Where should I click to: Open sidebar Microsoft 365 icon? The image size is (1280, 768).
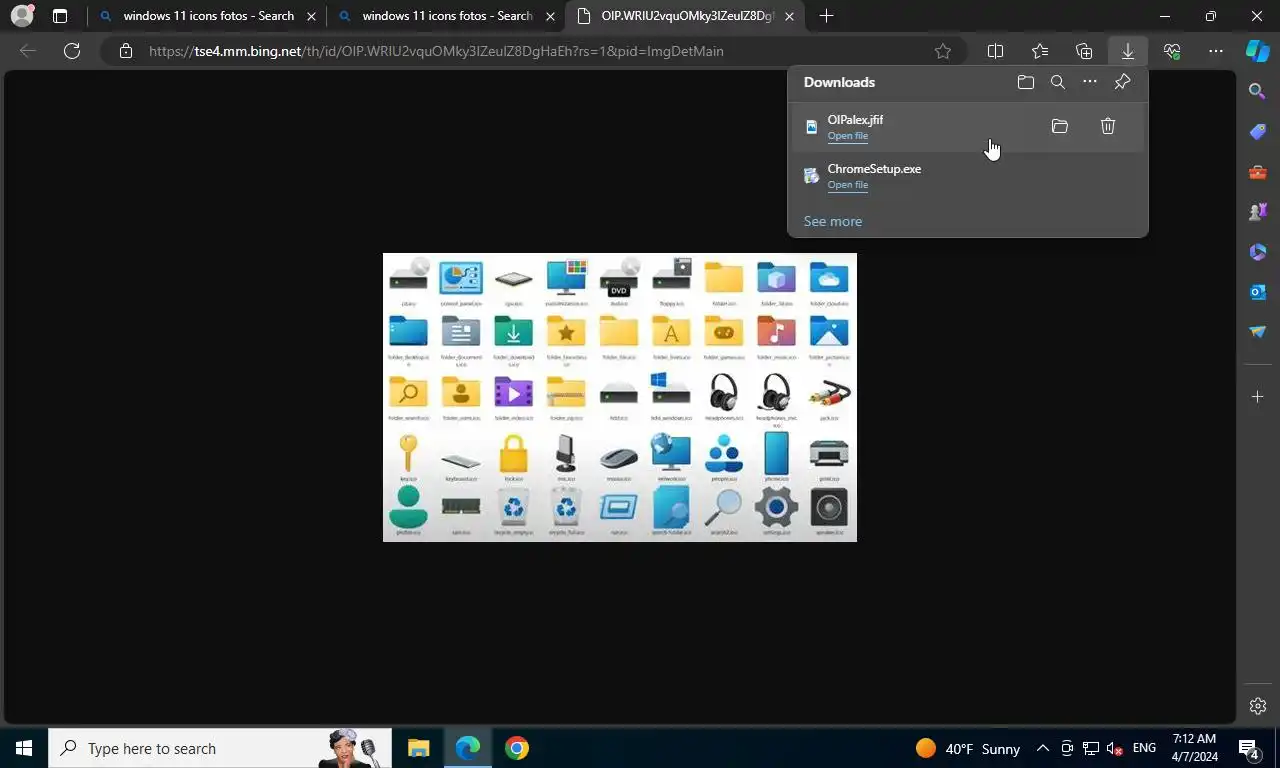tap(1258, 252)
